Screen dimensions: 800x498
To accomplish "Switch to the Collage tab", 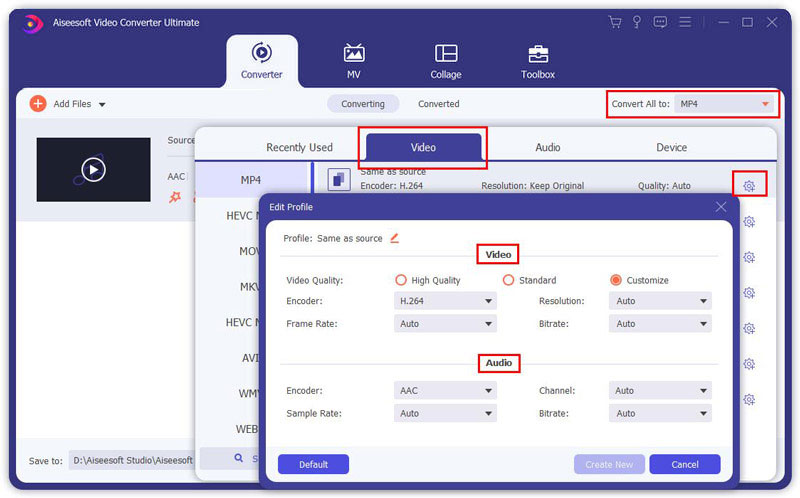I will pyautogui.click(x=445, y=61).
